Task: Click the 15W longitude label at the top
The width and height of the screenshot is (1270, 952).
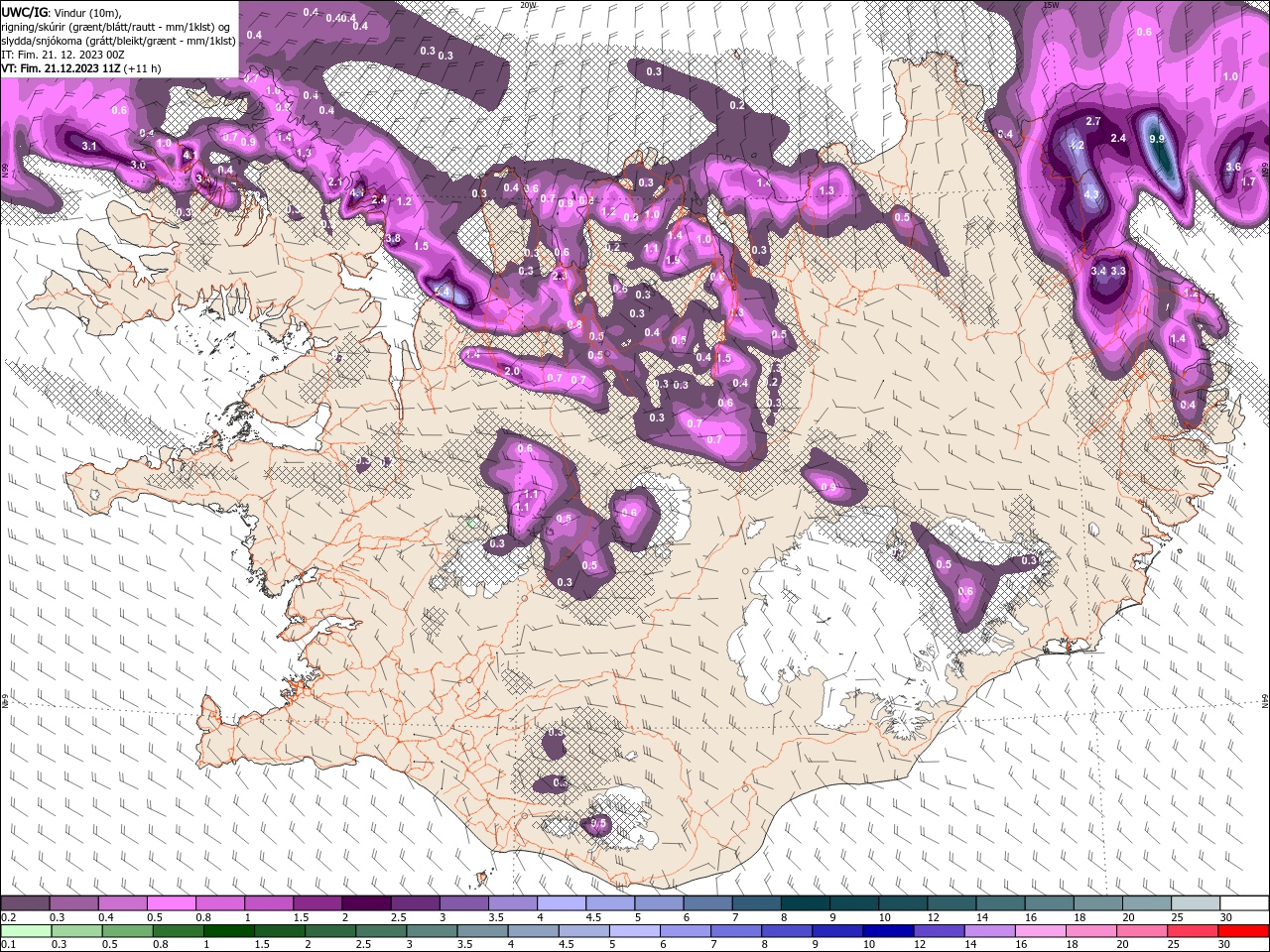Action: click(x=1050, y=5)
